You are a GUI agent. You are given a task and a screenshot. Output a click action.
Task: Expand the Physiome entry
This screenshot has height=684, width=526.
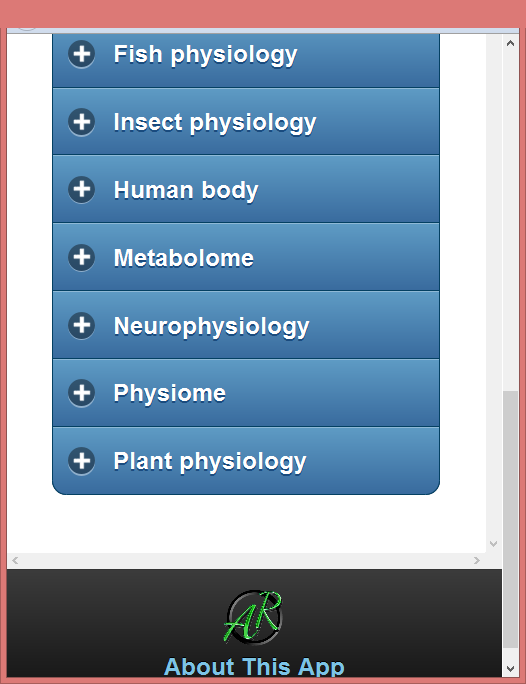[x=246, y=393]
